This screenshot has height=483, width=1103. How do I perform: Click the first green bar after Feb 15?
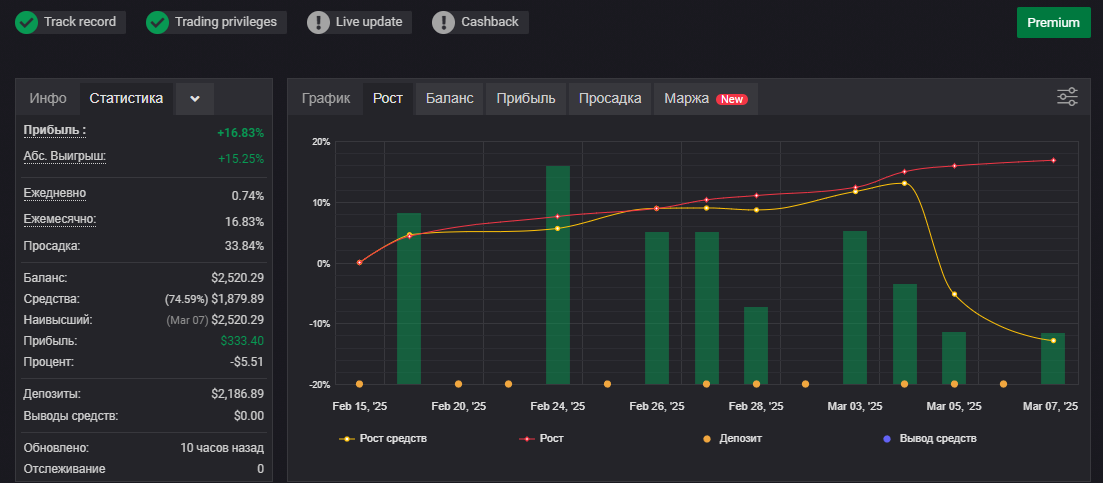pos(409,299)
